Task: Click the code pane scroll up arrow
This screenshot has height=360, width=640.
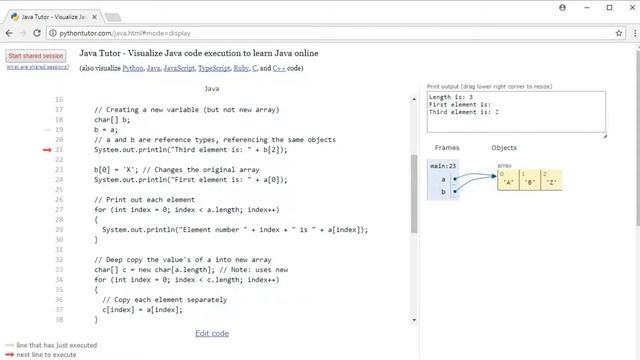Action: click(414, 99)
